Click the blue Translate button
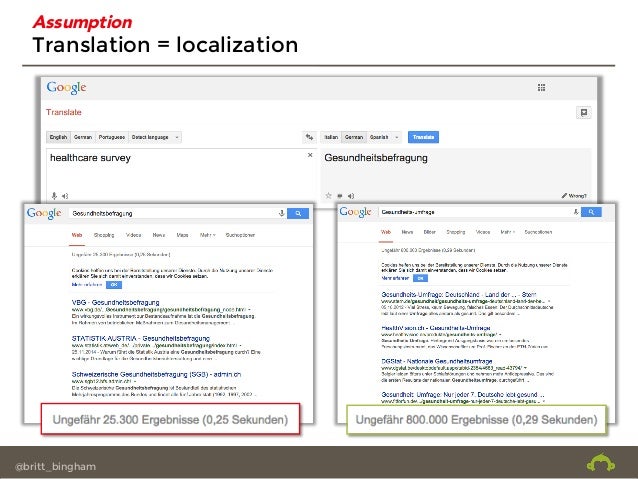The image size is (638, 479). coord(423,137)
